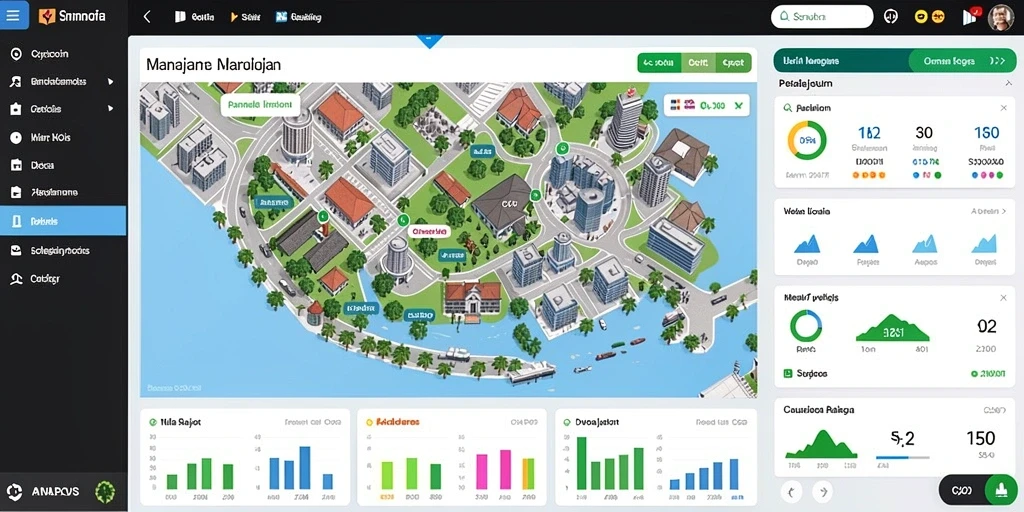The image size is (1024, 512).
Task: Click the green download button at the bottom right
Action: pyautogui.click(x=999, y=490)
